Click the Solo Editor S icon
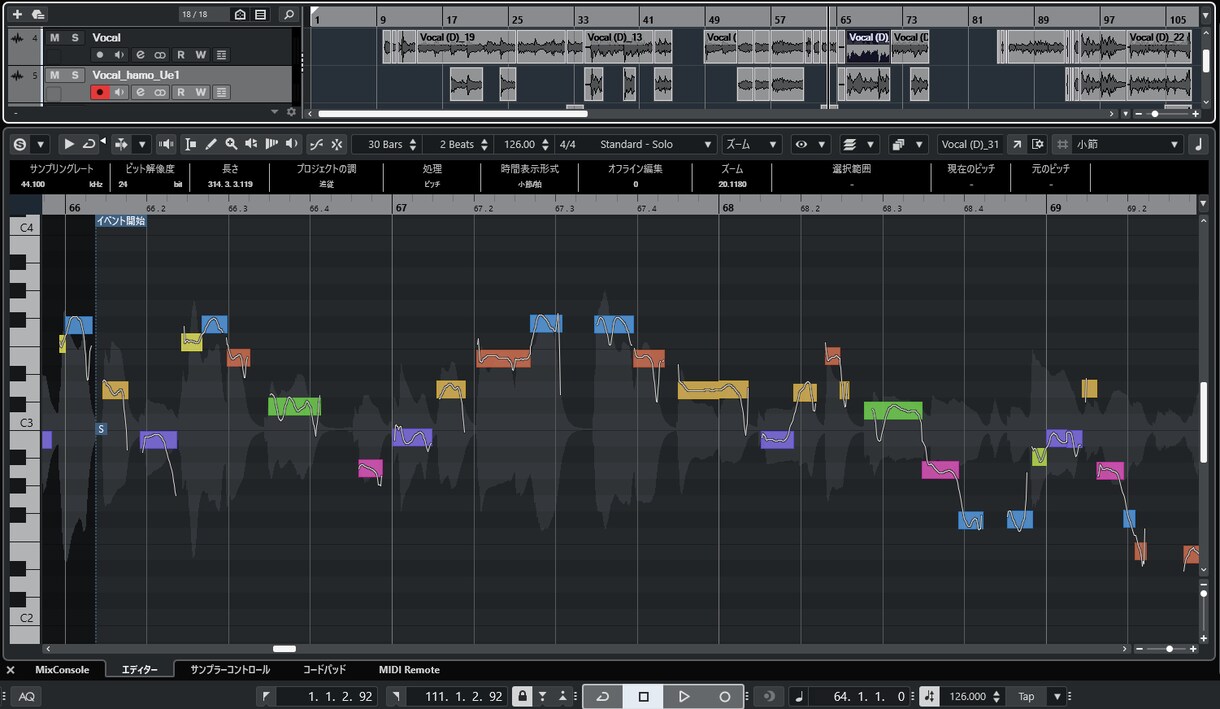The height and width of the screenshot is (709, 1220). pos(19,144)
